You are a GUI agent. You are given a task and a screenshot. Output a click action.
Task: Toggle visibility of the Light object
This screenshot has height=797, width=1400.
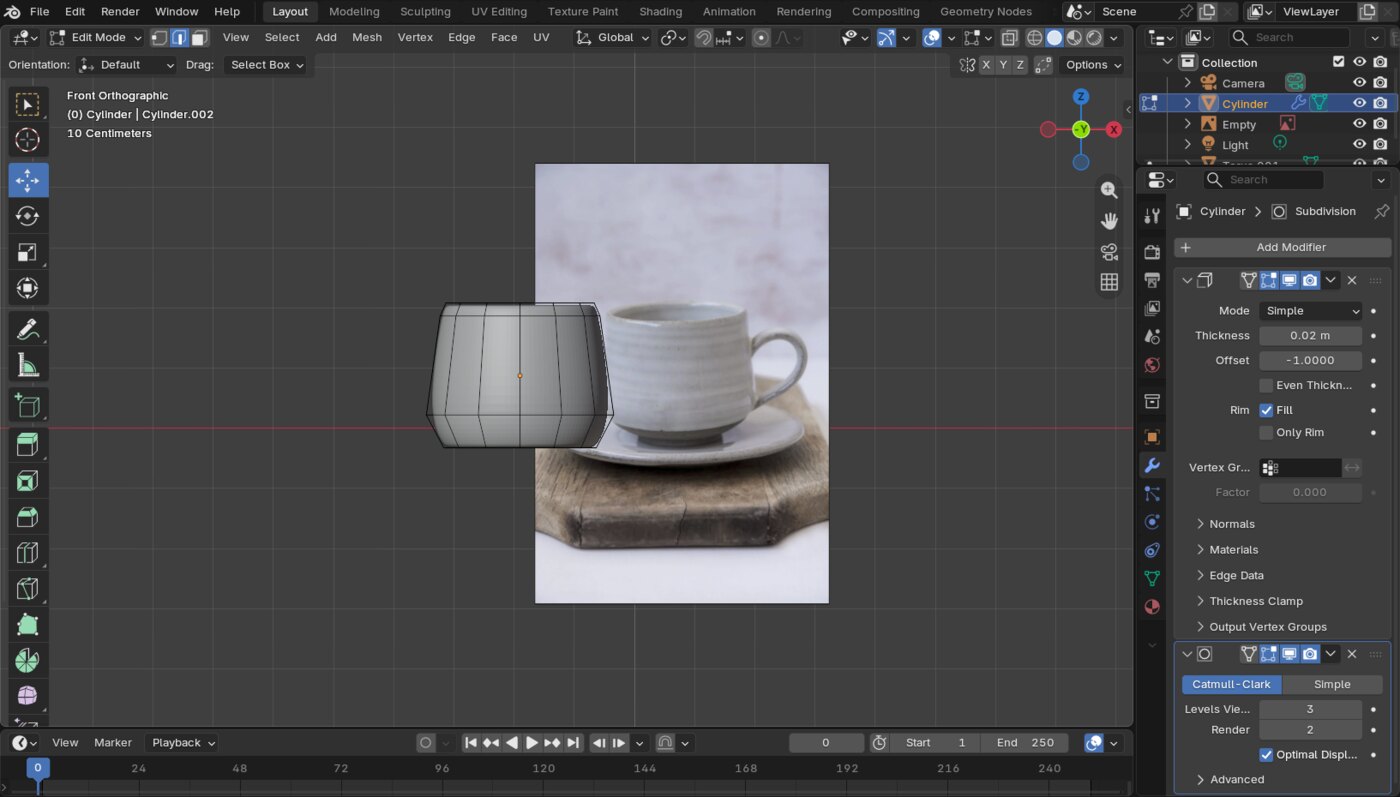point(1359,145)
